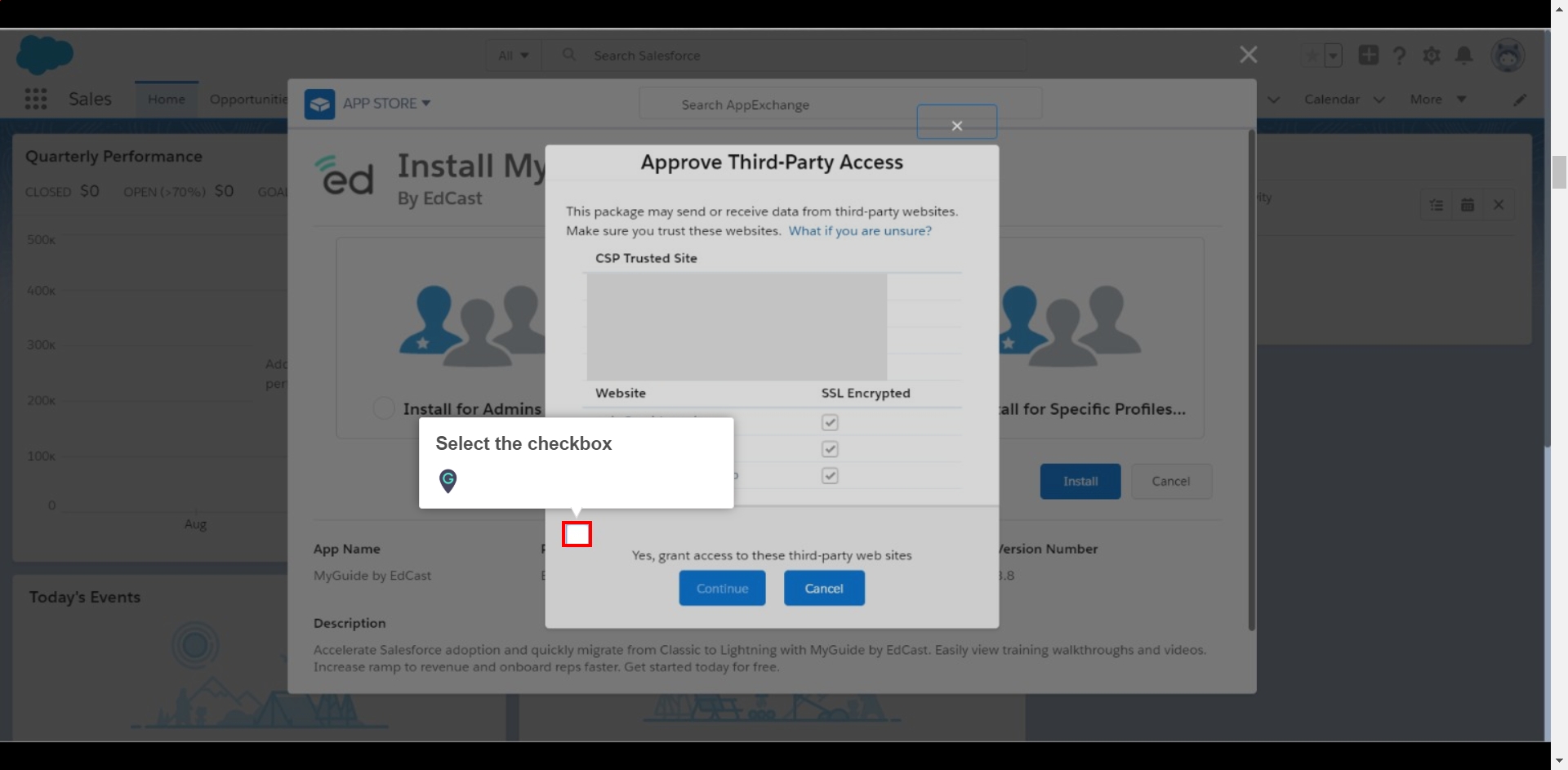Open the APP STORE dropdown
Screen dimensions: 1568x770
(386, 104)
